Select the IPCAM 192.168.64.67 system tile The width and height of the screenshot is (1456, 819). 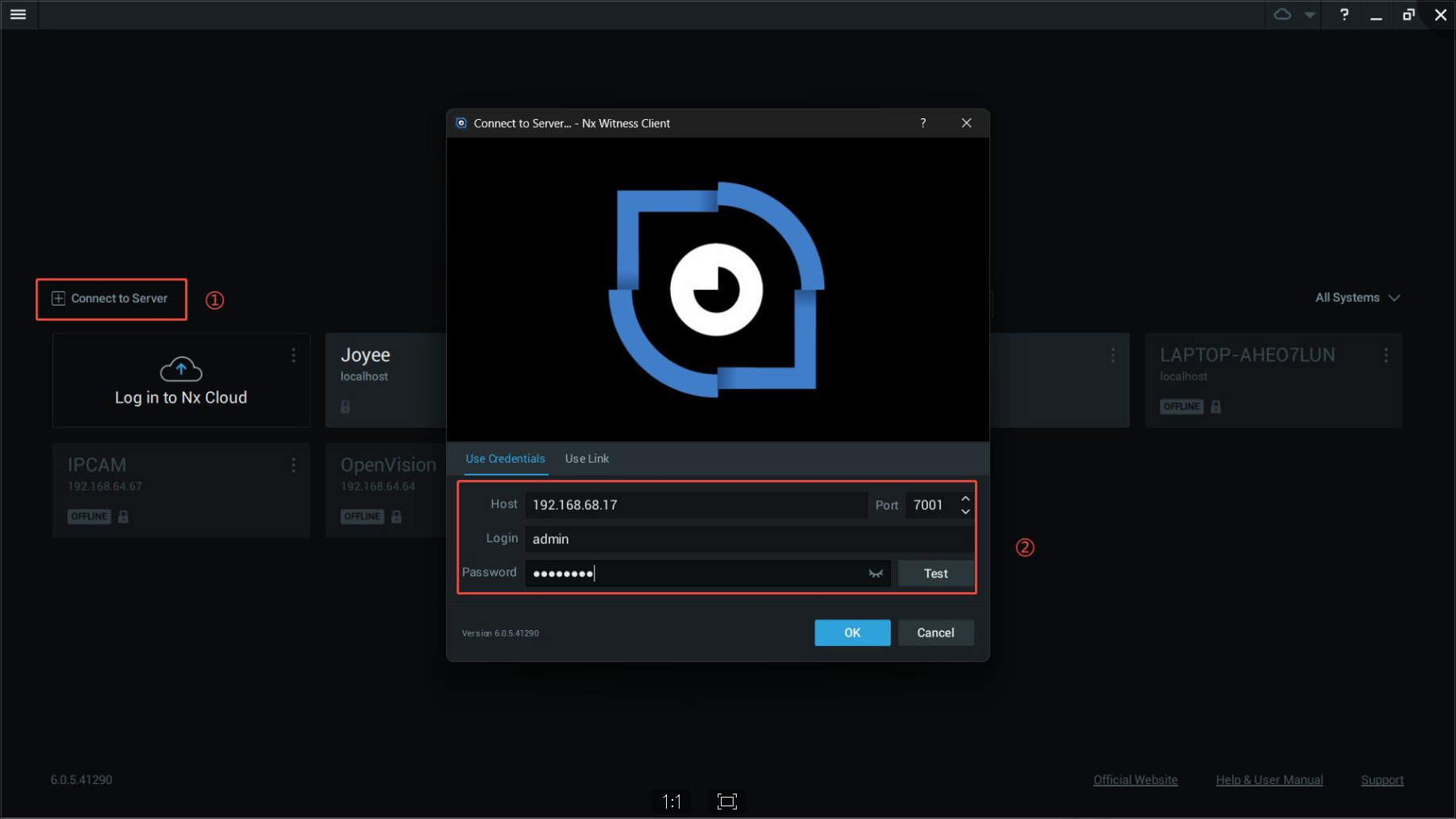coord(181,490)
